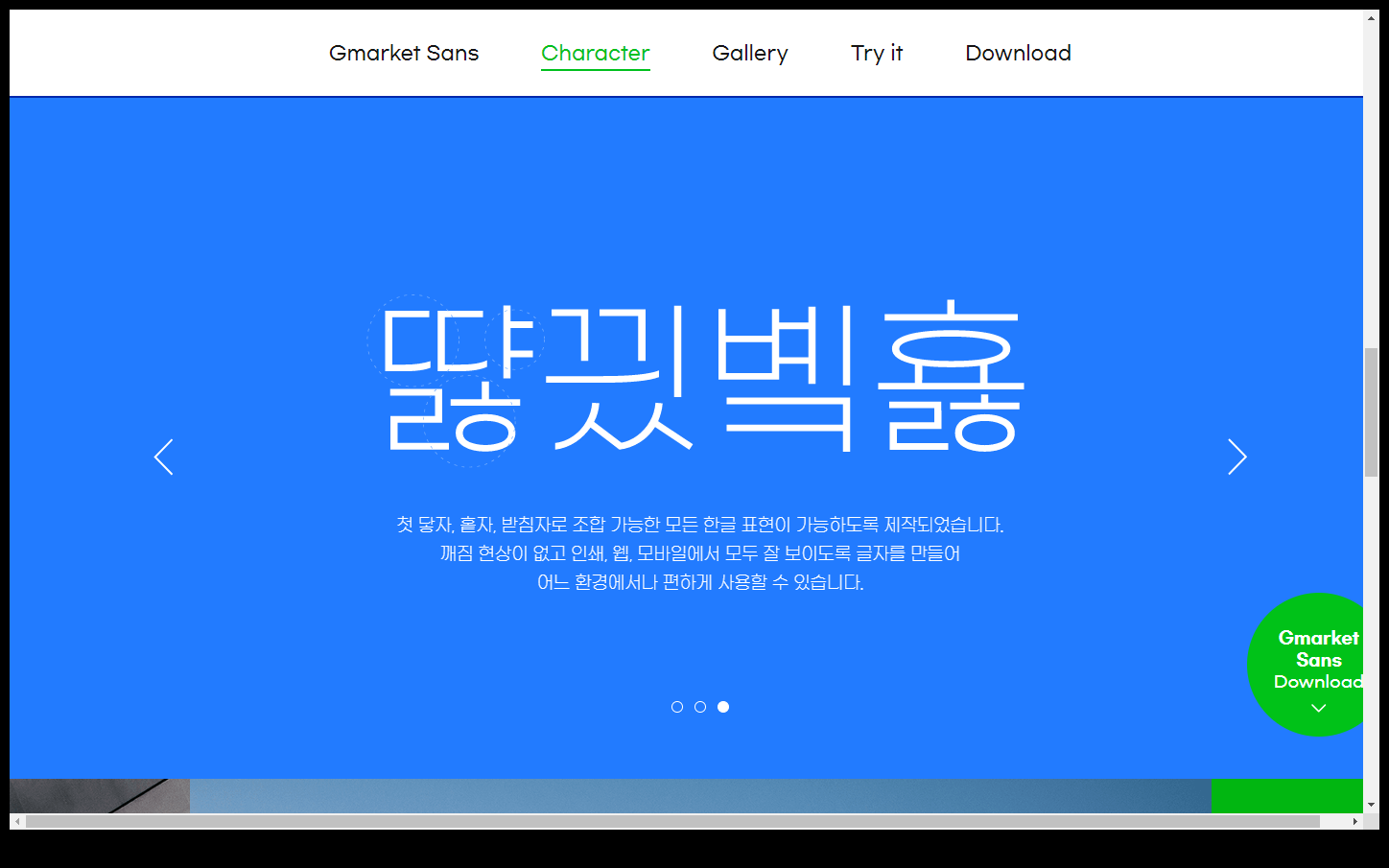The image size is (1389, 868).
Task: Click the vertical scrollbar thumb
Action: tap(1371, 412)
